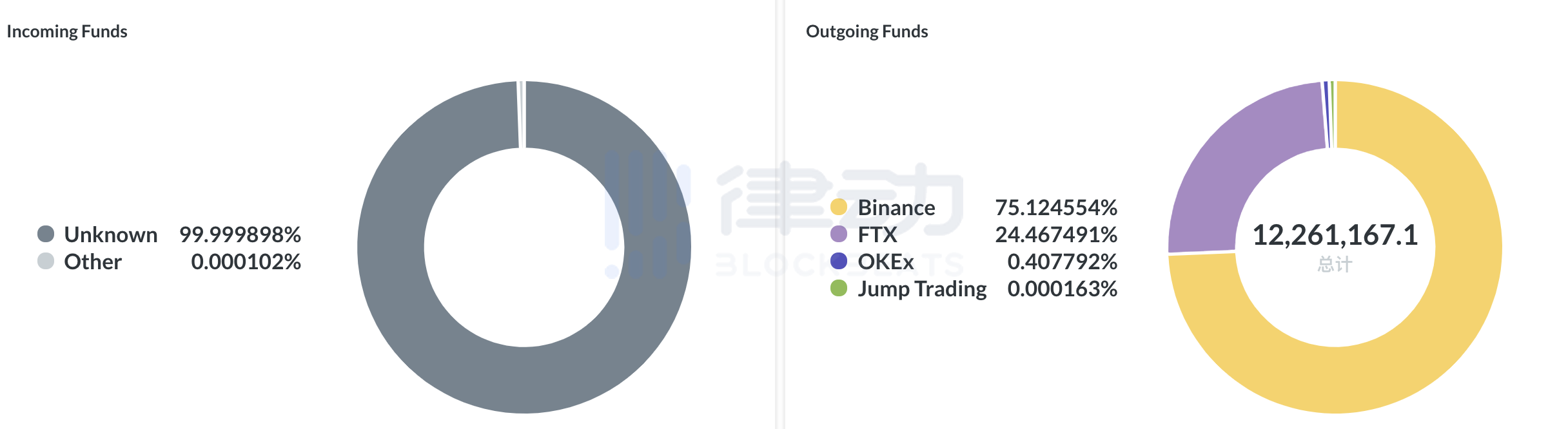Click the 75.124554% Binance percentage
Image resolution: width=1568 pixels, height=429 pixels.
tap(1056, 207)
